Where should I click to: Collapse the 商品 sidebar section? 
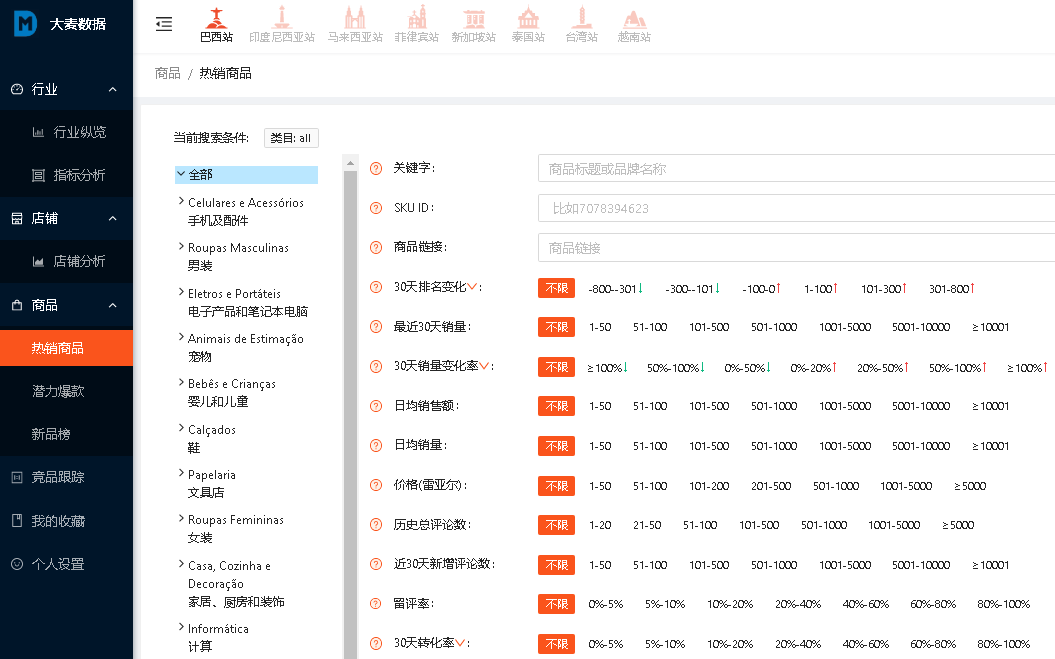point(112,305)
